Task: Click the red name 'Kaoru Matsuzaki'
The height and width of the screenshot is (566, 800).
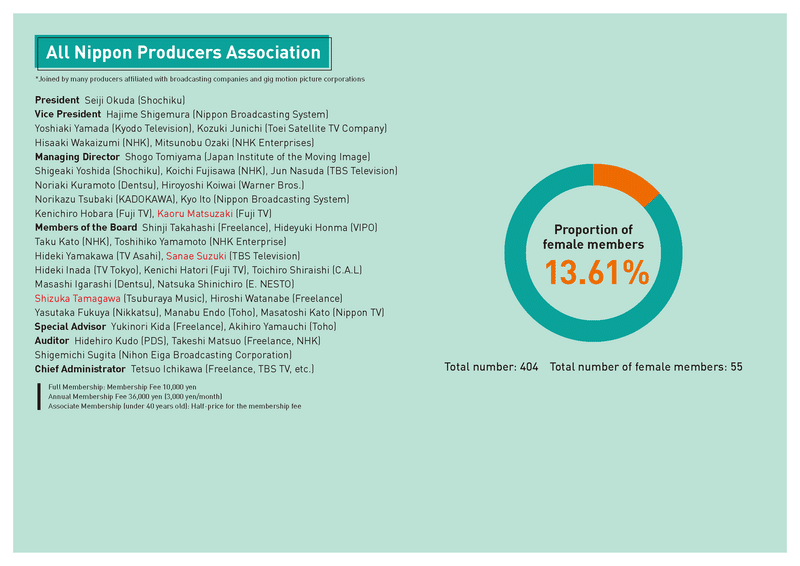Action: coord(195,214)
